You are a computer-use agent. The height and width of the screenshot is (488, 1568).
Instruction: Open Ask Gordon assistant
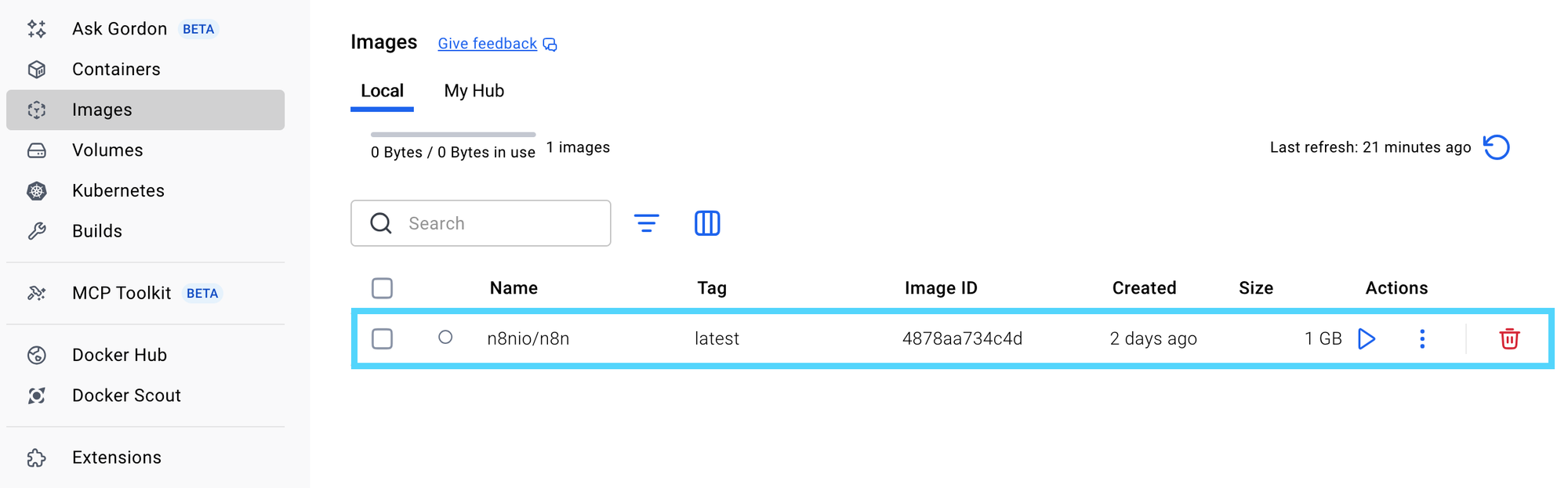click(119, 29)
